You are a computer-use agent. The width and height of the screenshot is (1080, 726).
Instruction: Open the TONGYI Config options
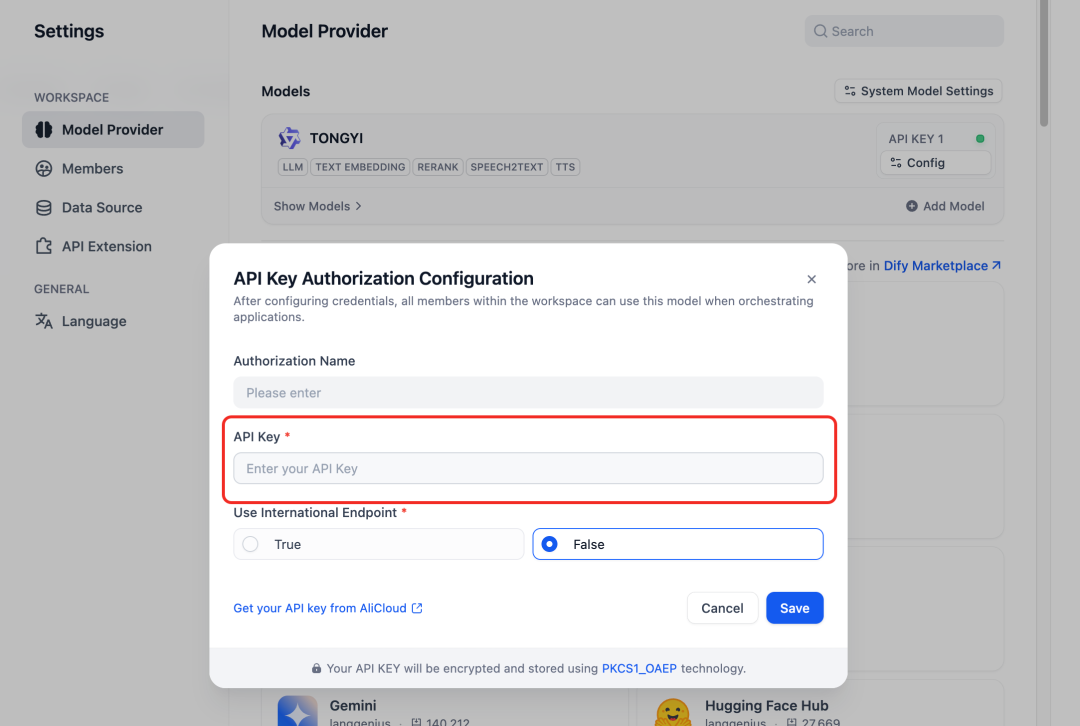pyautogui.click(x=935, y=163)
